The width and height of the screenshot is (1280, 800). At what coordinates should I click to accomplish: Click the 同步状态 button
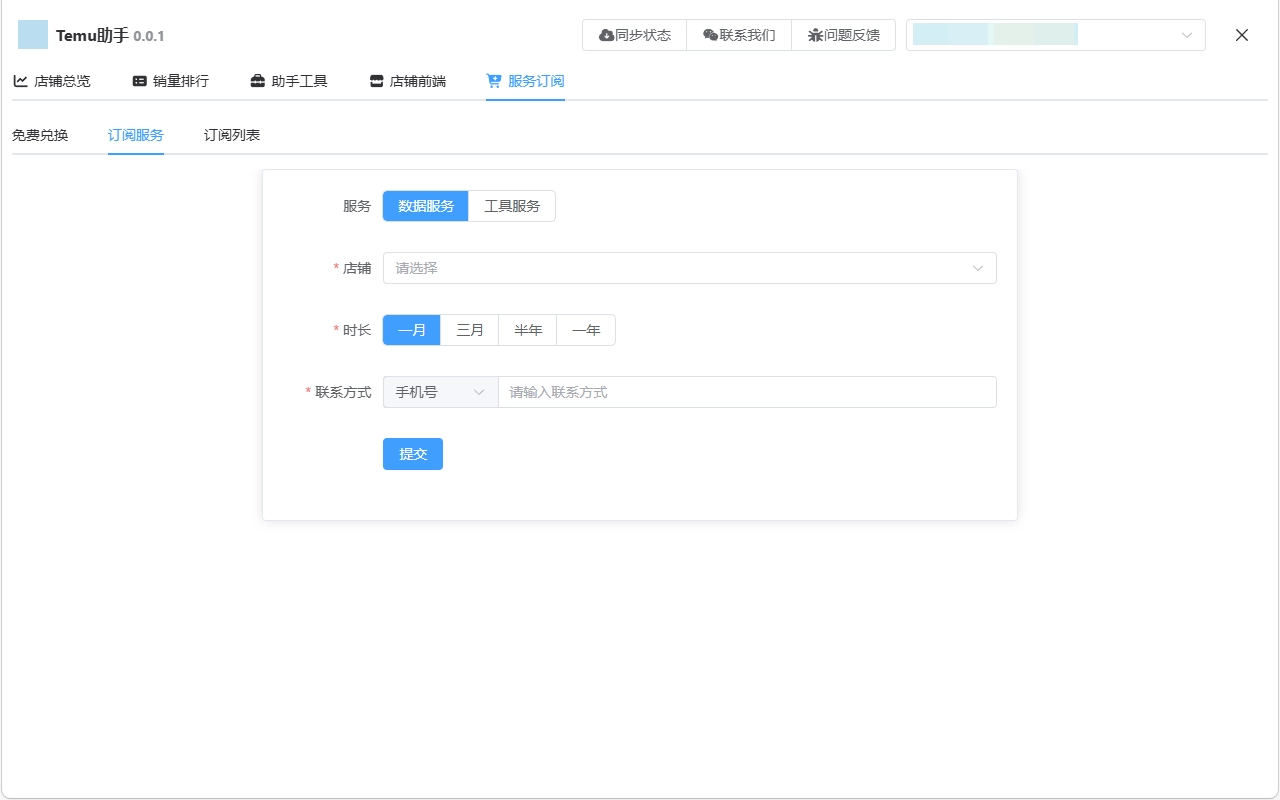pyautogui.click(x=634, y=34)
